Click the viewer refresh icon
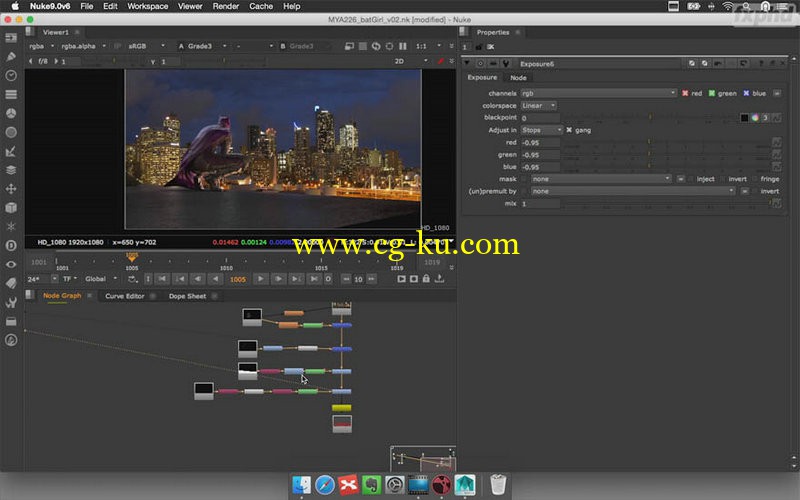This screenshot has height=500, width=800. point(376,46)
